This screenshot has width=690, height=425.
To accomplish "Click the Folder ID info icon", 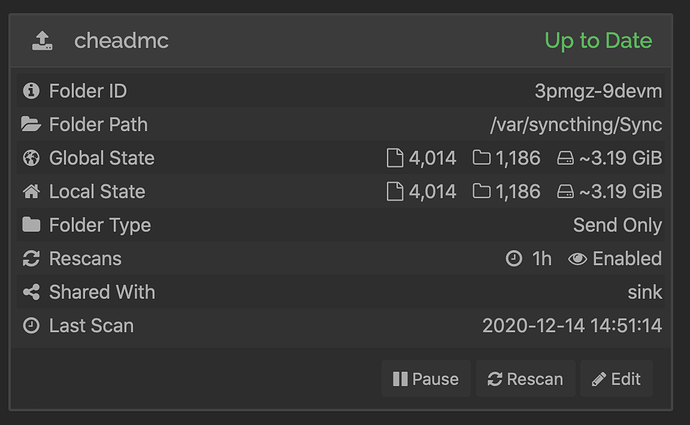I will coord(31,91).
